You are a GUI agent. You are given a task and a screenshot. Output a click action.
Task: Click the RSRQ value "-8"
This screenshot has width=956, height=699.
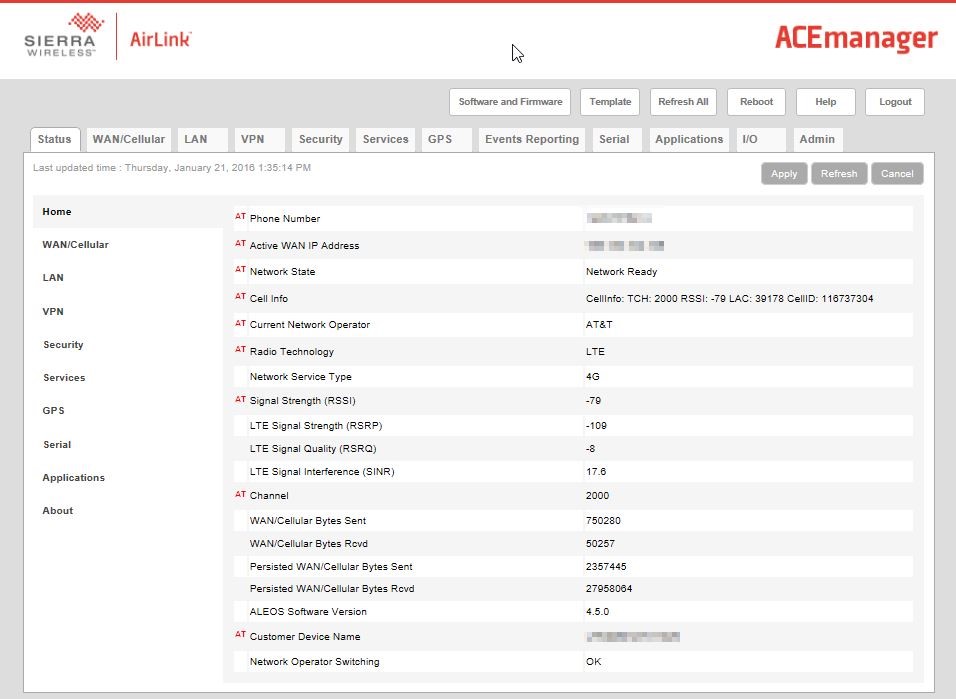[x=590, y=449]
